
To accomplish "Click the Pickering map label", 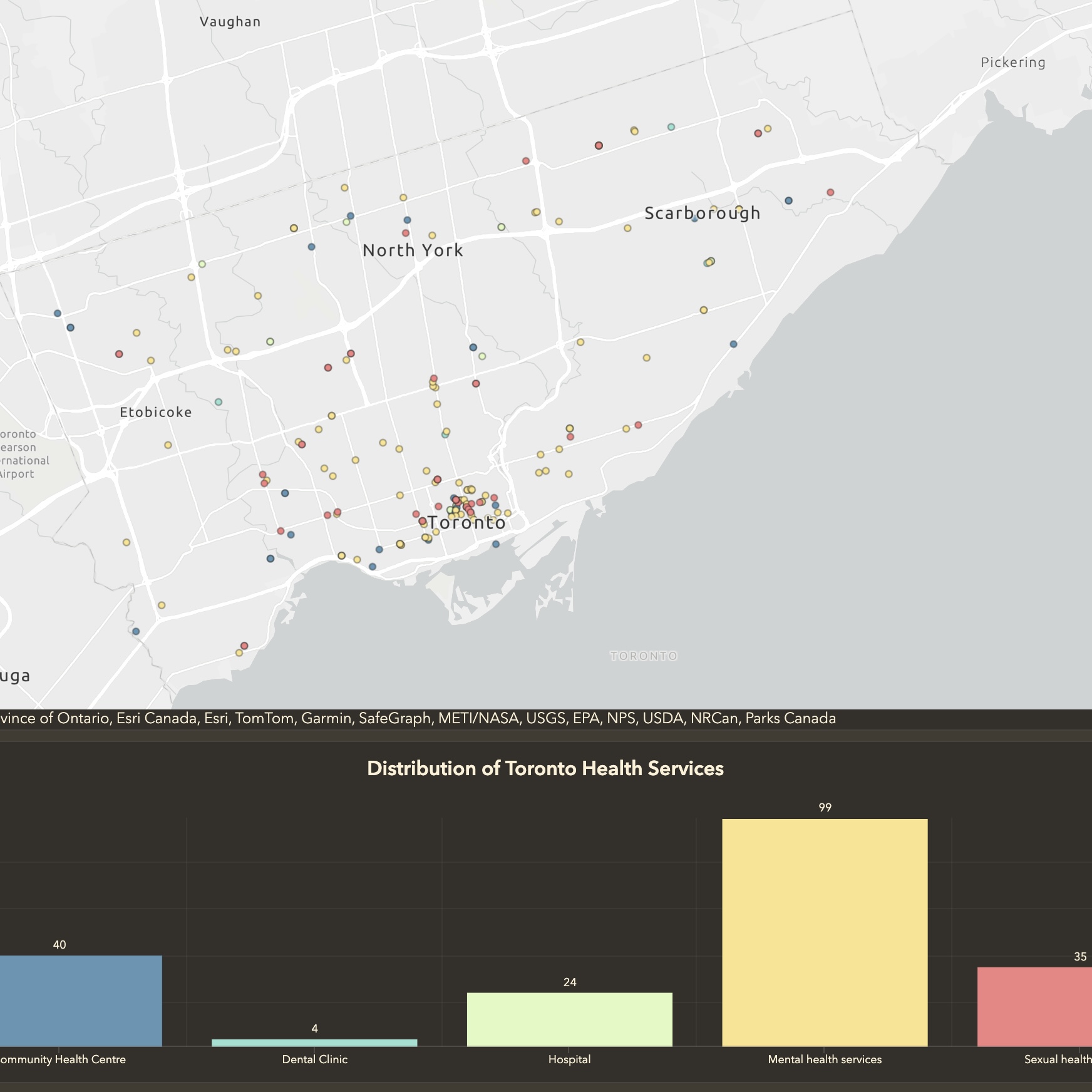I will click(x=1013, y=63).
